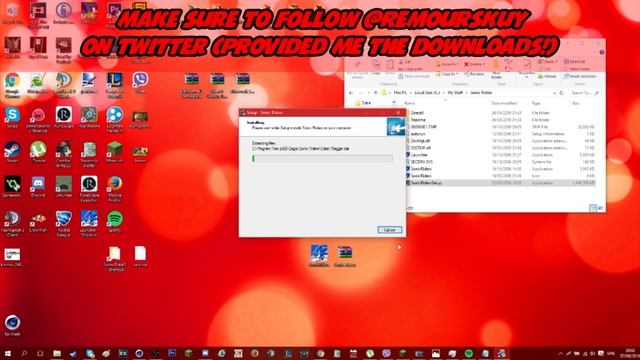Image resolution: width=640 pixels, height=360 pixels.
Task: Open Task View on the taskbar
Action: click(x=40, y=353)
